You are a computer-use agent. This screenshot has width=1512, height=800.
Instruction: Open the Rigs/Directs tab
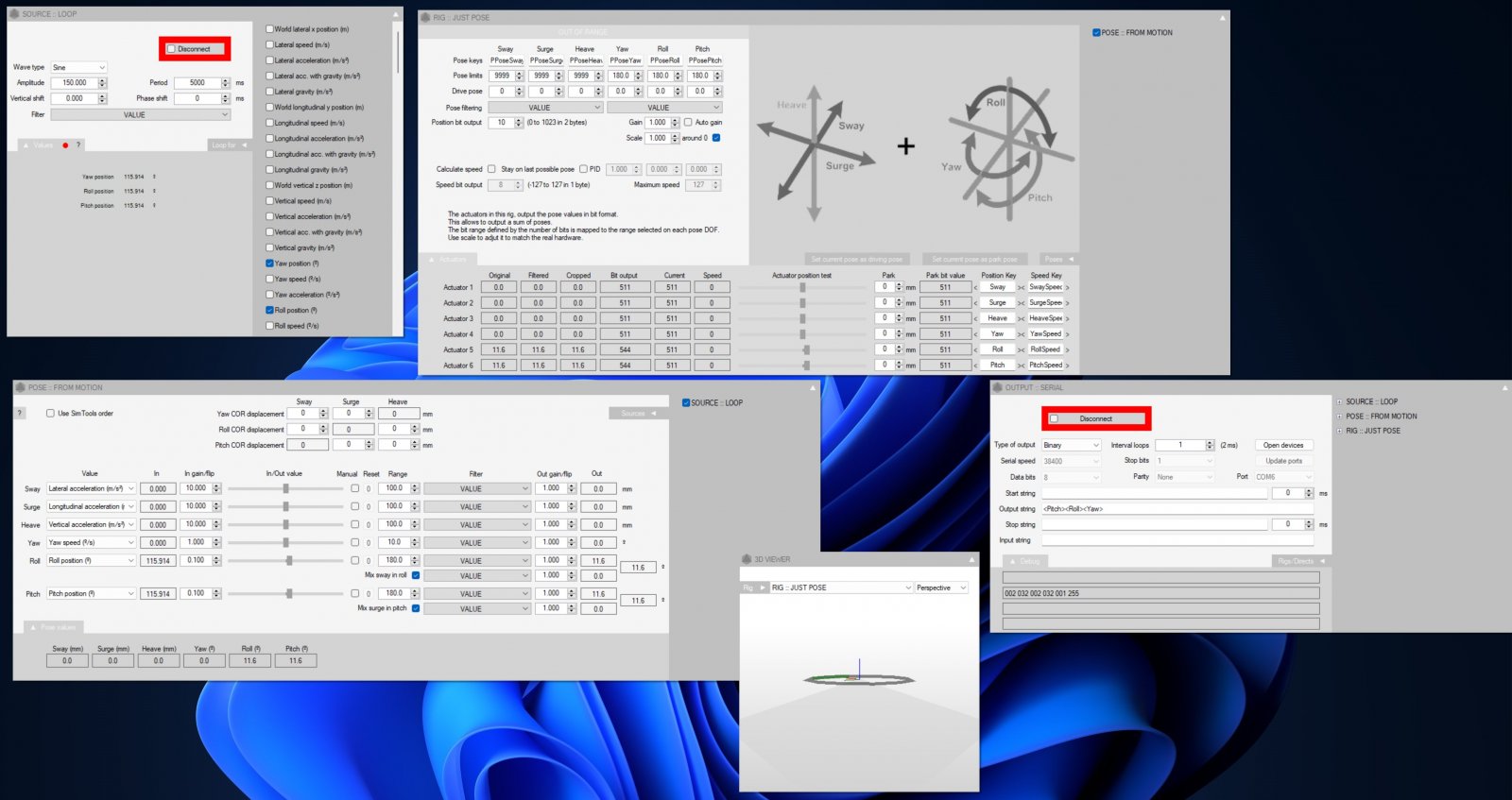1298,561
